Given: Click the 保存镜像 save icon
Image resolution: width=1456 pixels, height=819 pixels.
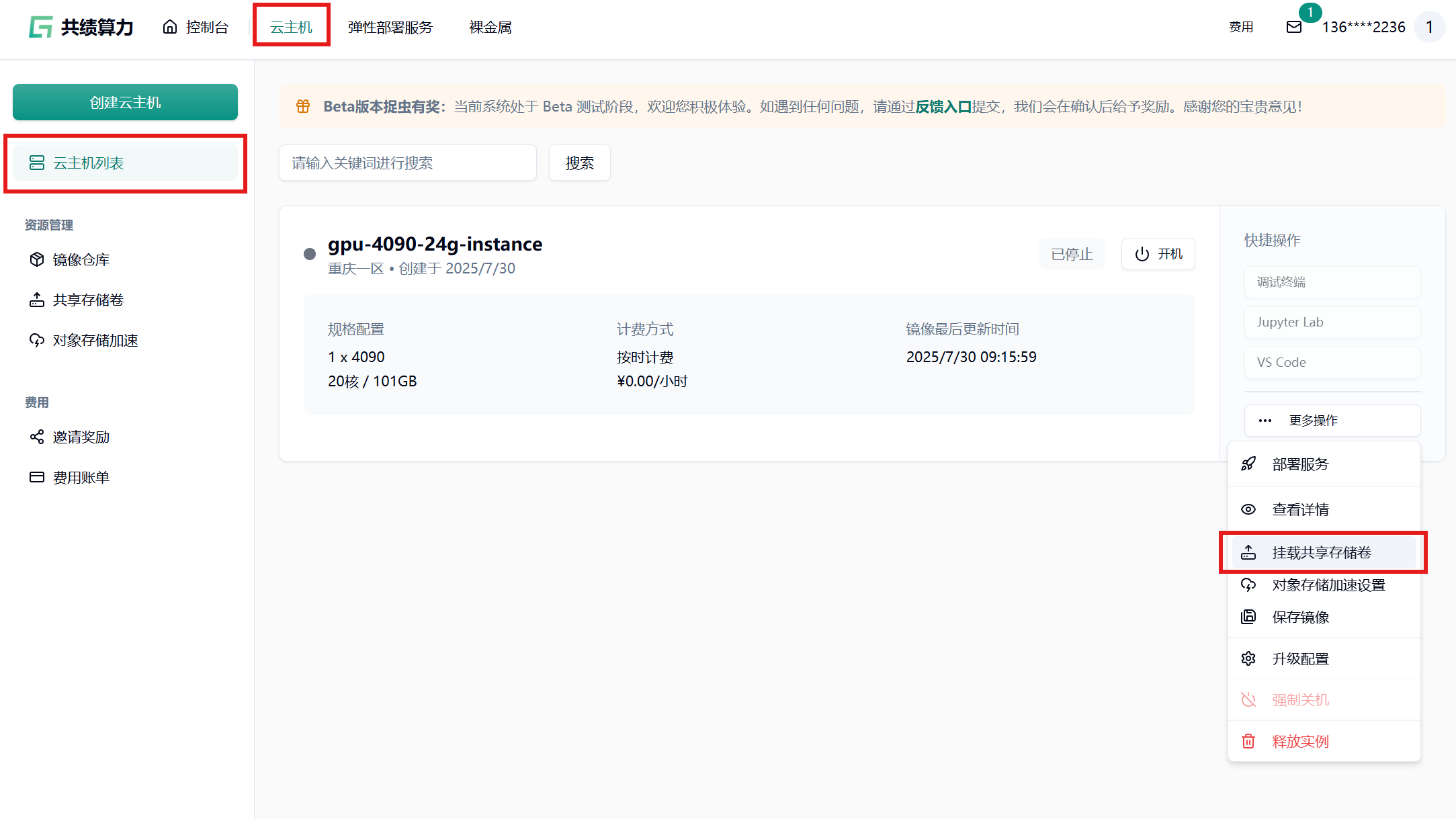Looking at the screenshot, I should pos(1248,617).
